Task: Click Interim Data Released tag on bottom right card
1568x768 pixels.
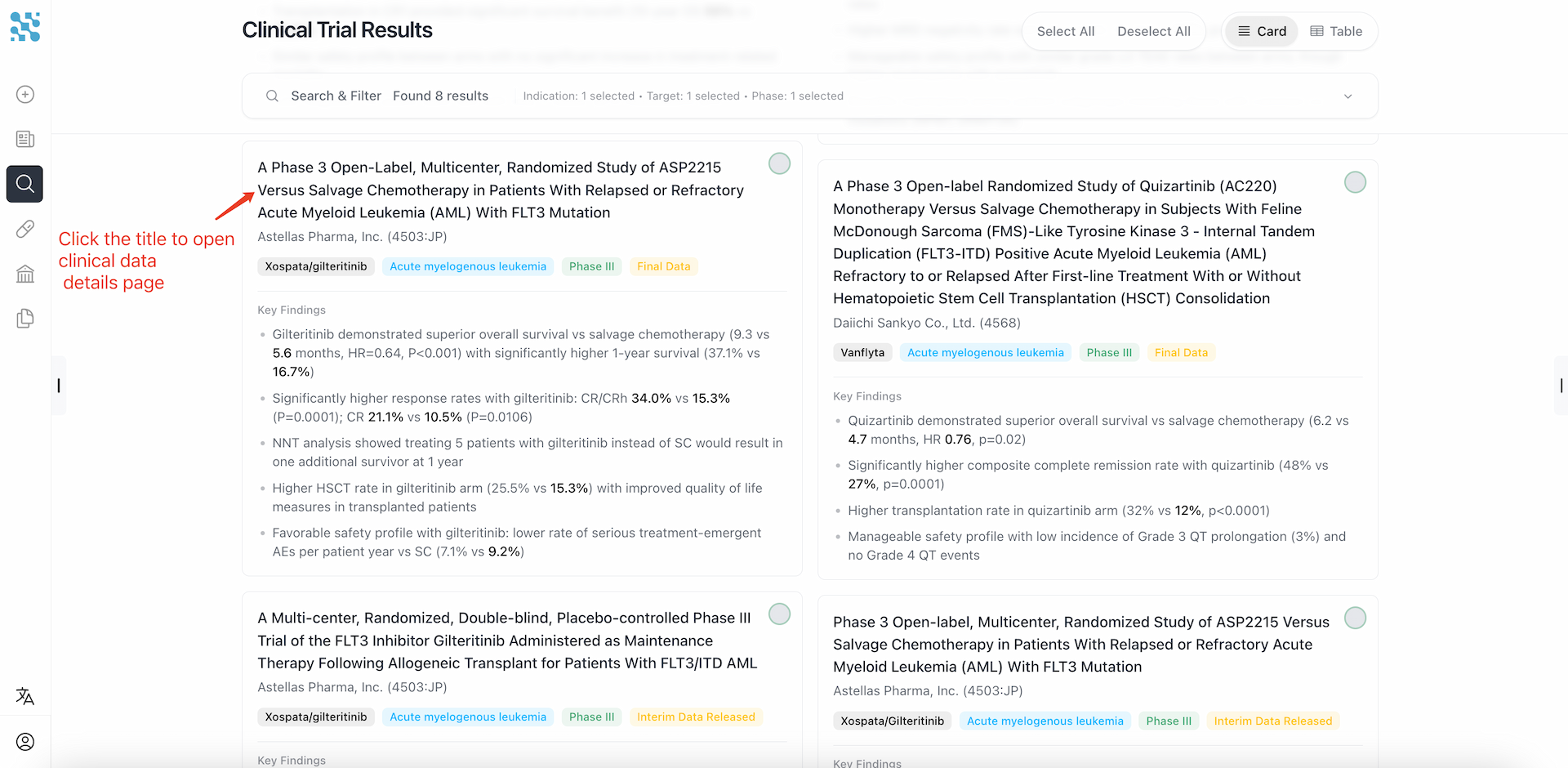Action: coord(1272,721)
